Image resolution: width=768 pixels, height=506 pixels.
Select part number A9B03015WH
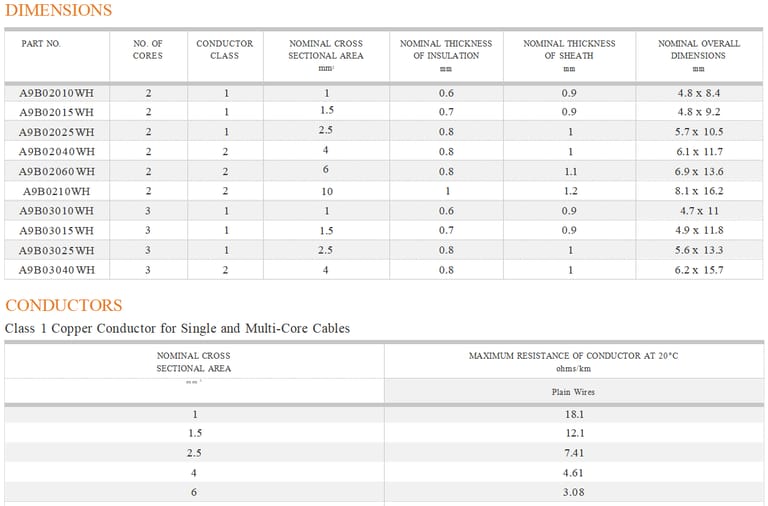point(56,231)
